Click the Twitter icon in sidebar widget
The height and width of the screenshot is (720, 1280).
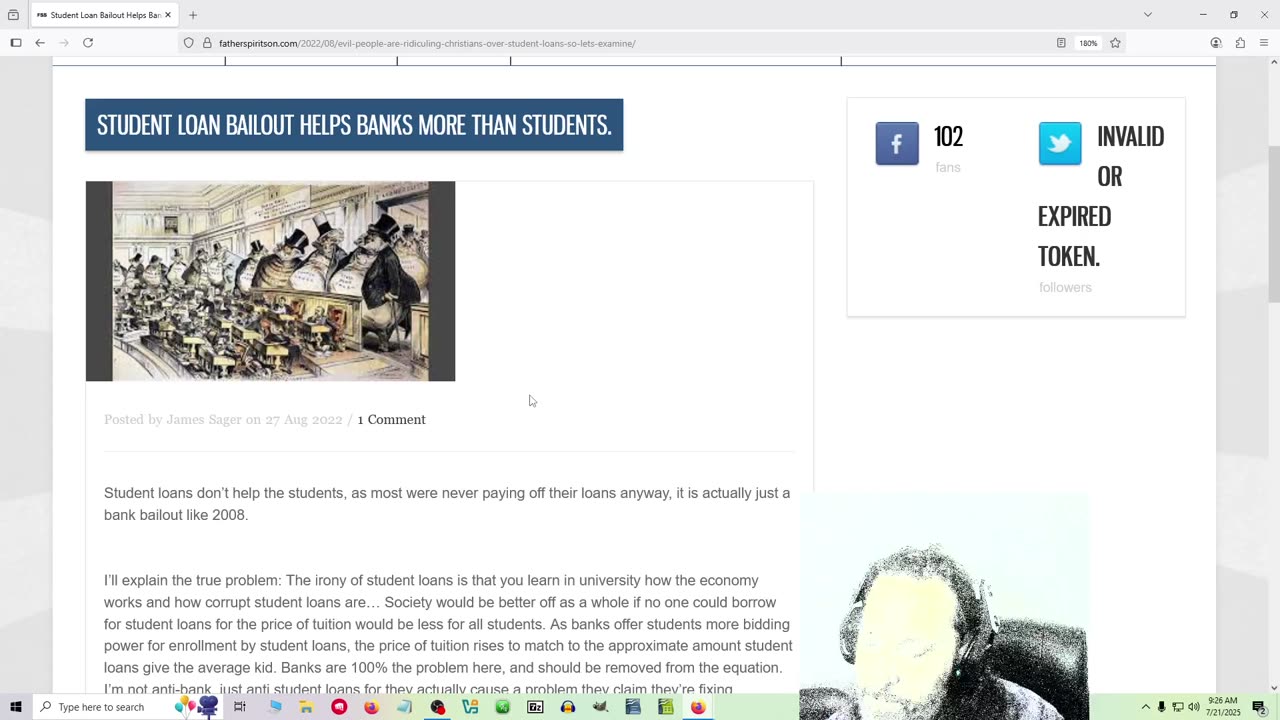1060,143
